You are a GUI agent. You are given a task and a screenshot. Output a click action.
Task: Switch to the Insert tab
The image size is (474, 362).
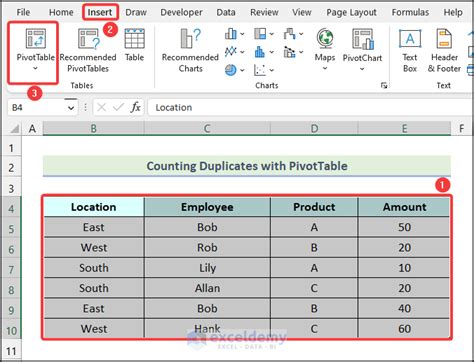click(x=100, y=12)
